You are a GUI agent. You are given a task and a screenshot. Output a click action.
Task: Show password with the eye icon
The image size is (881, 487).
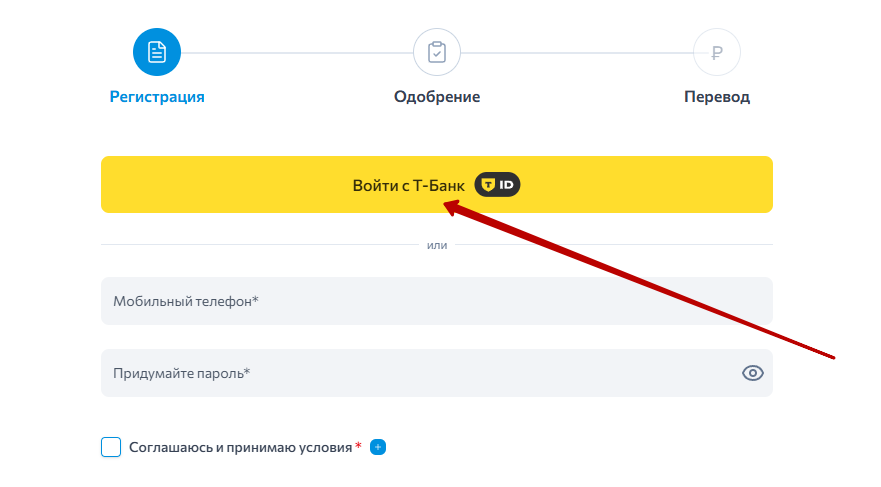(753, 373)
